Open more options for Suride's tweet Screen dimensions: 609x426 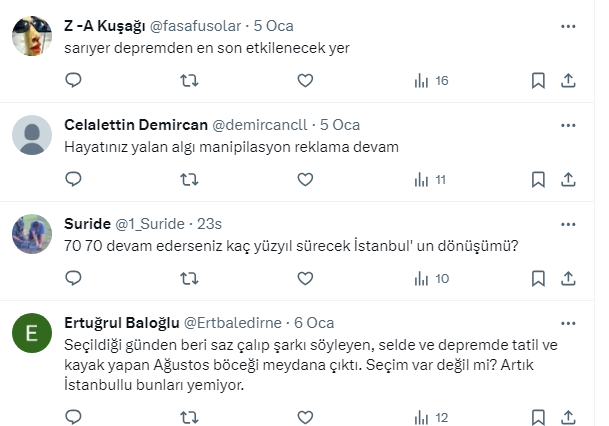[568, 223]
